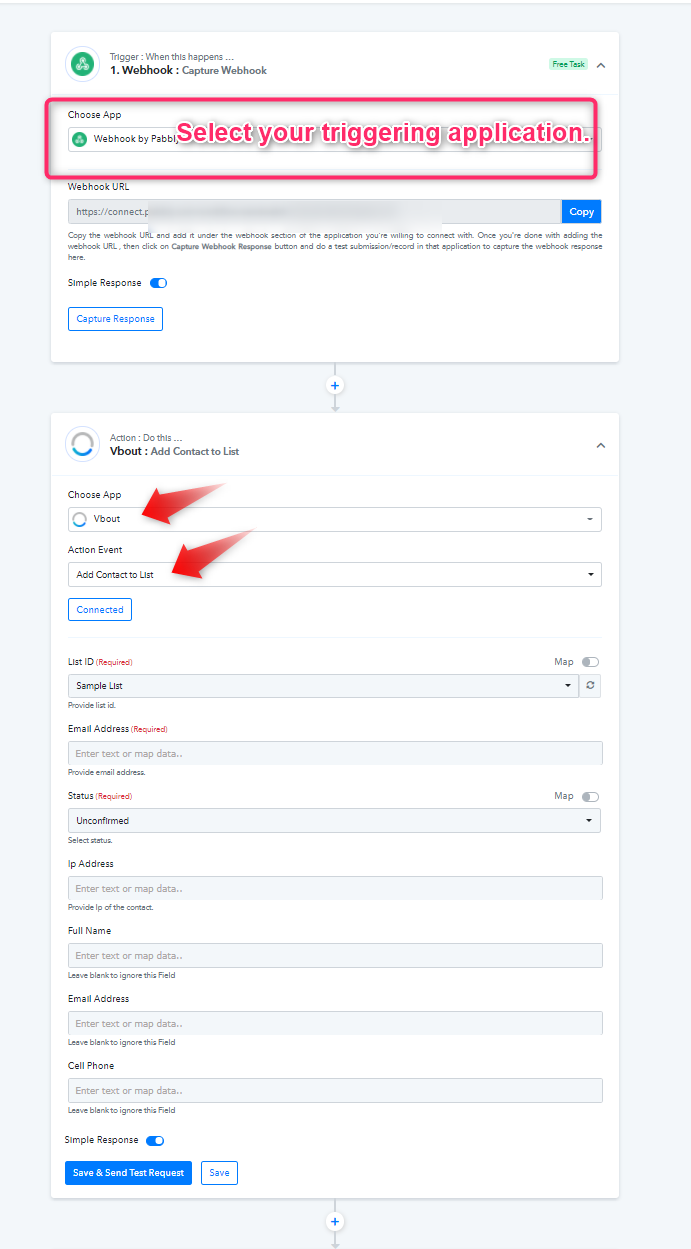Open the Vbout Choose App dropdown
This screenshot has width=691, height=1249.
(335, 519)
